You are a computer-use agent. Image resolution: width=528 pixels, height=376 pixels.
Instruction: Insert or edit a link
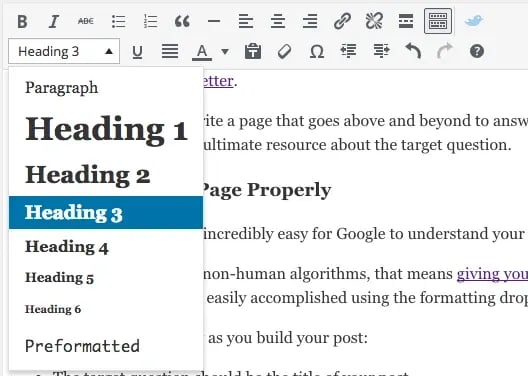point(342,21)
